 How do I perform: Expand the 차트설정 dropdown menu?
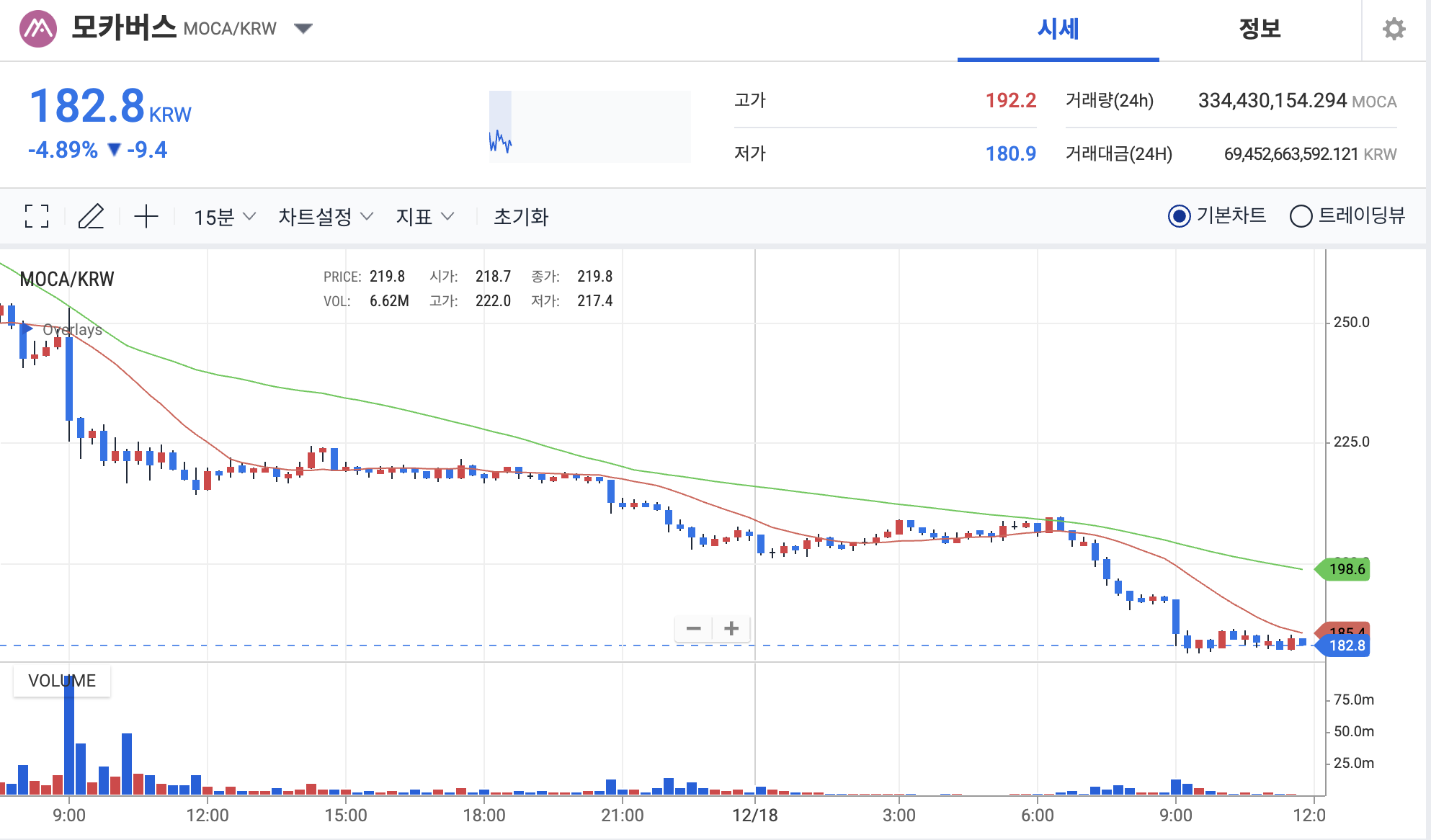(326, 217)
